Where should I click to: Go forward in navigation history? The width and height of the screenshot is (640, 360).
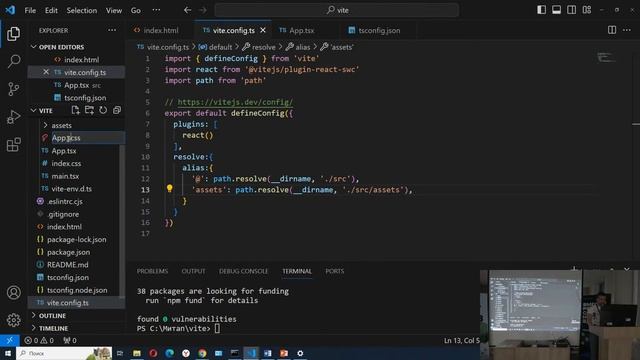point(203,10)
